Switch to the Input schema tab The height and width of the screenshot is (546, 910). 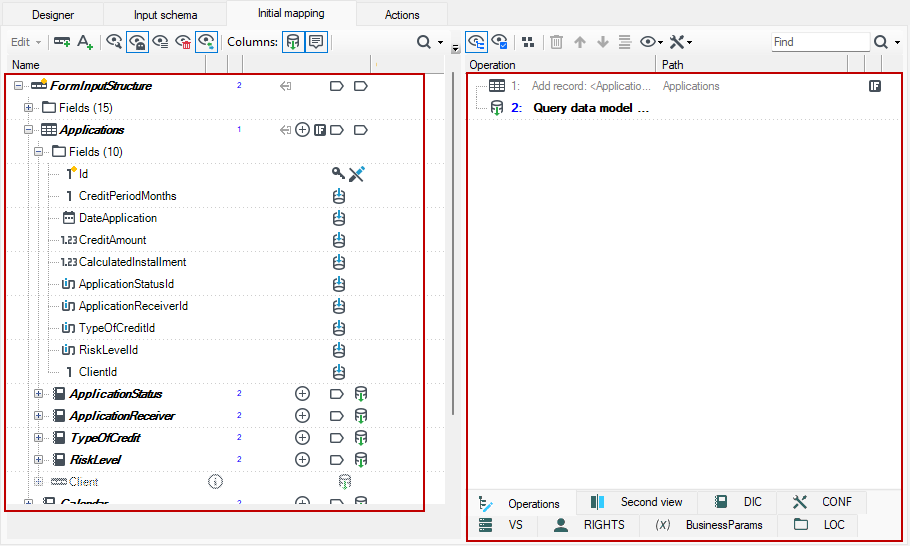[165, 15]
